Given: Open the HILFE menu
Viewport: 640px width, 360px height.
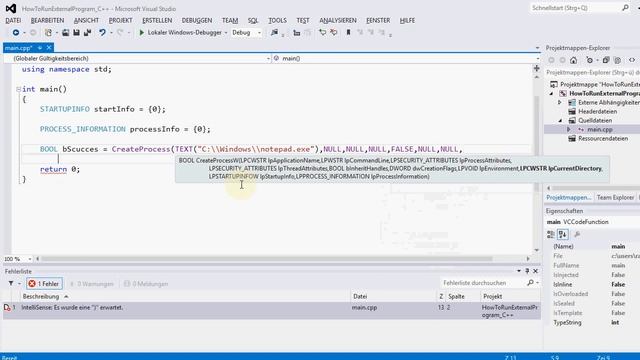Looking at the screenshot, I should click(407, 20).
